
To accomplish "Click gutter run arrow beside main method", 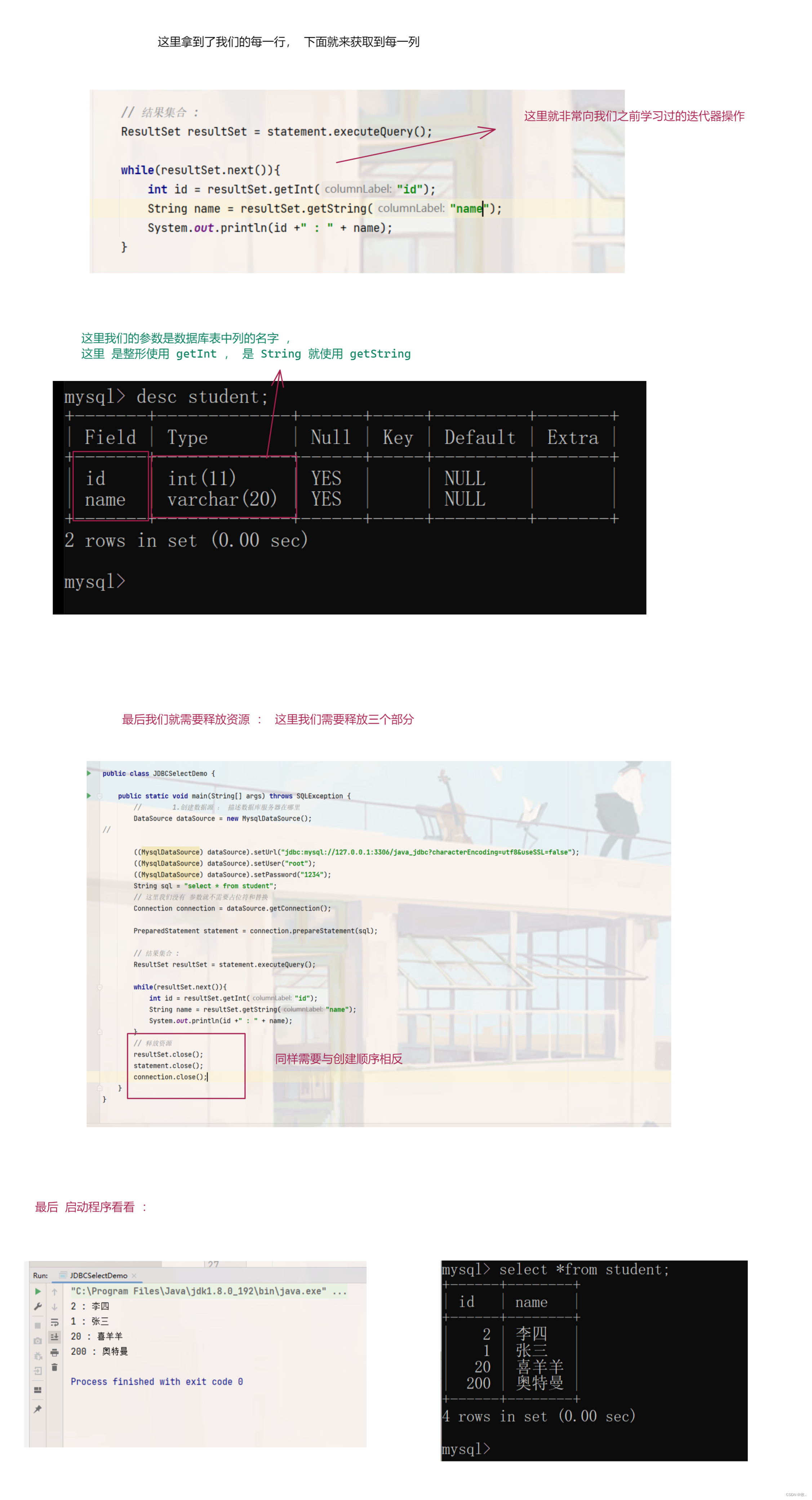I will [89, 795].
